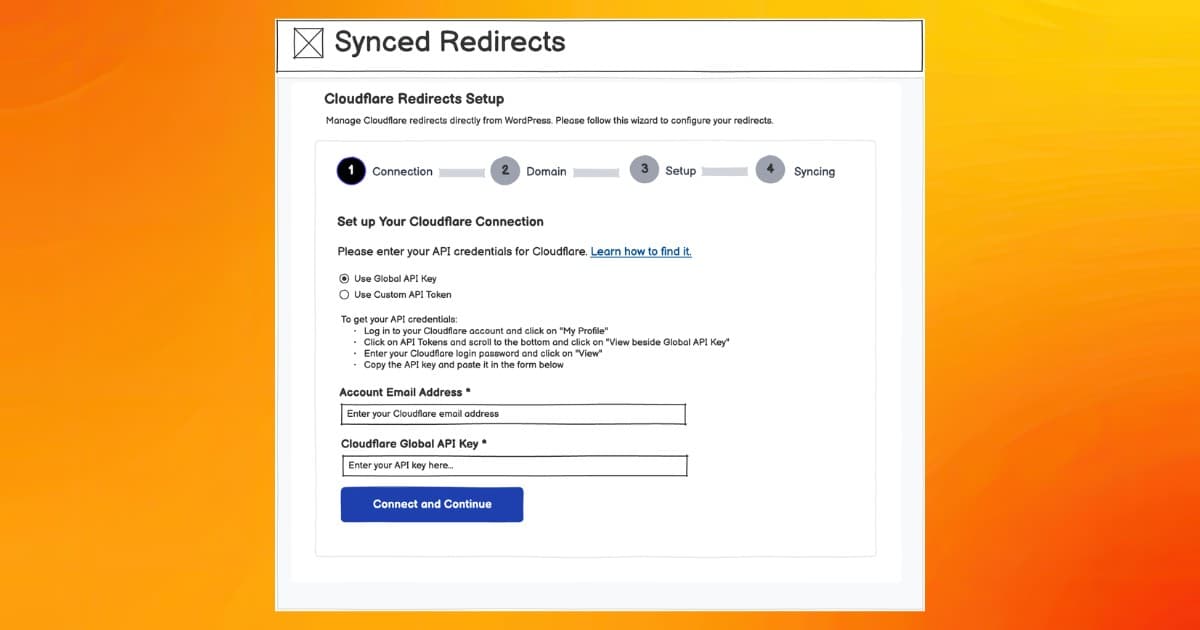
Task: Click the step 4 circle icon
Action: click(770, 170)
